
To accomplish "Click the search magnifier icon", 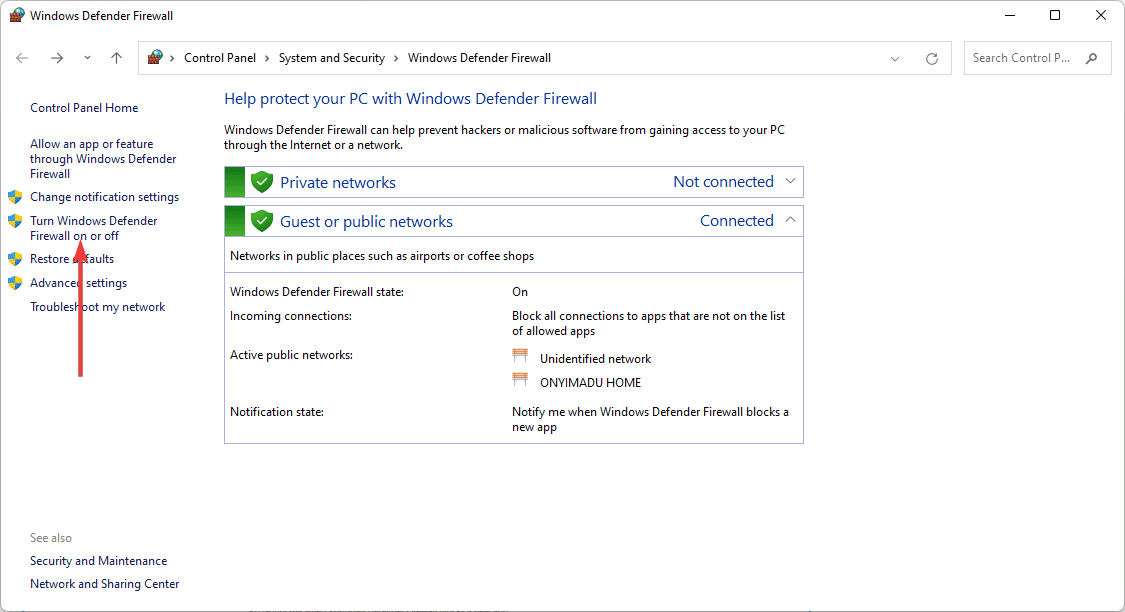I will (x=1091, y=58).
